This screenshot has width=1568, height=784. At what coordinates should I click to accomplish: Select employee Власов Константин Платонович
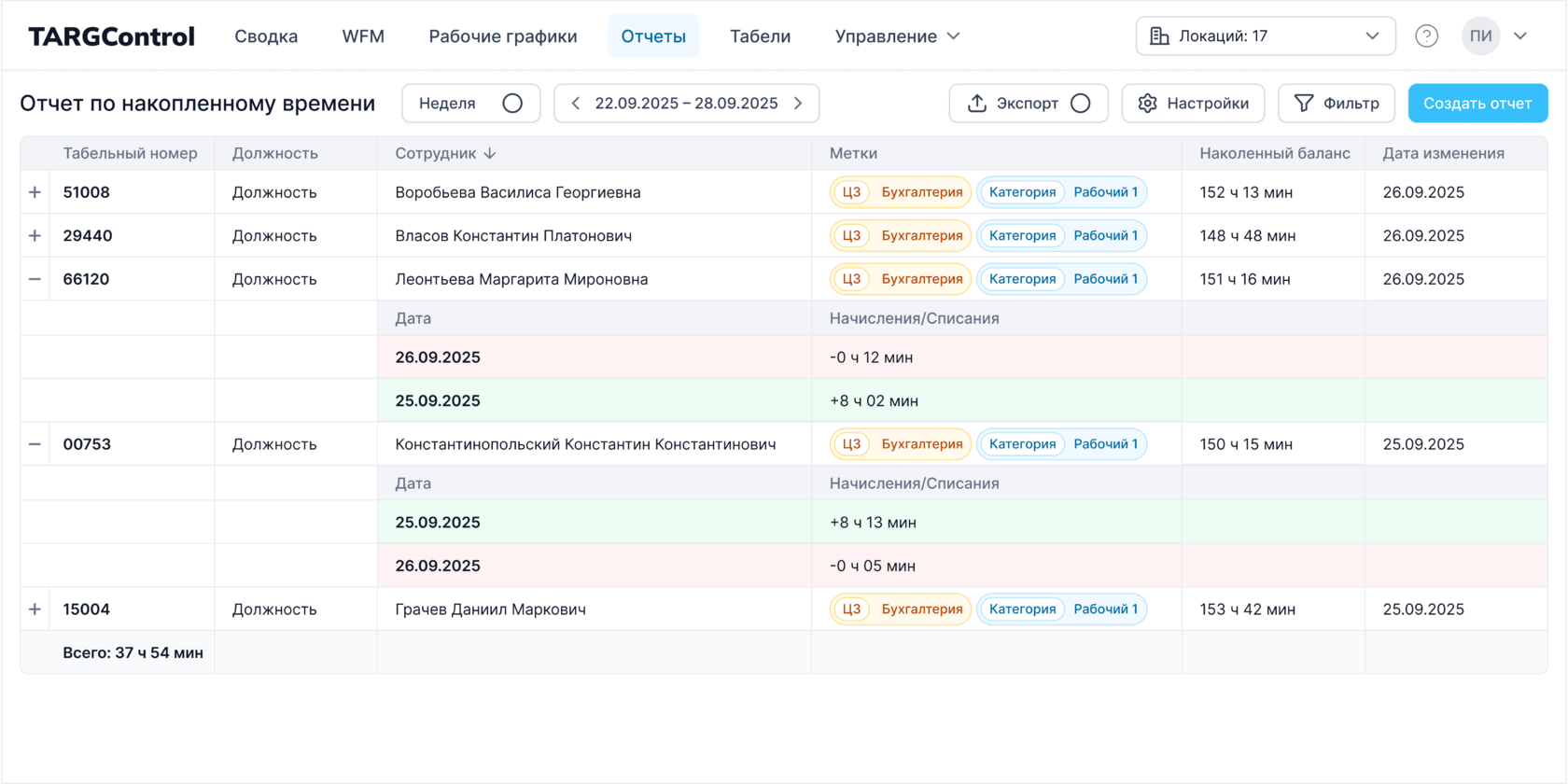[x=513, y=236]
